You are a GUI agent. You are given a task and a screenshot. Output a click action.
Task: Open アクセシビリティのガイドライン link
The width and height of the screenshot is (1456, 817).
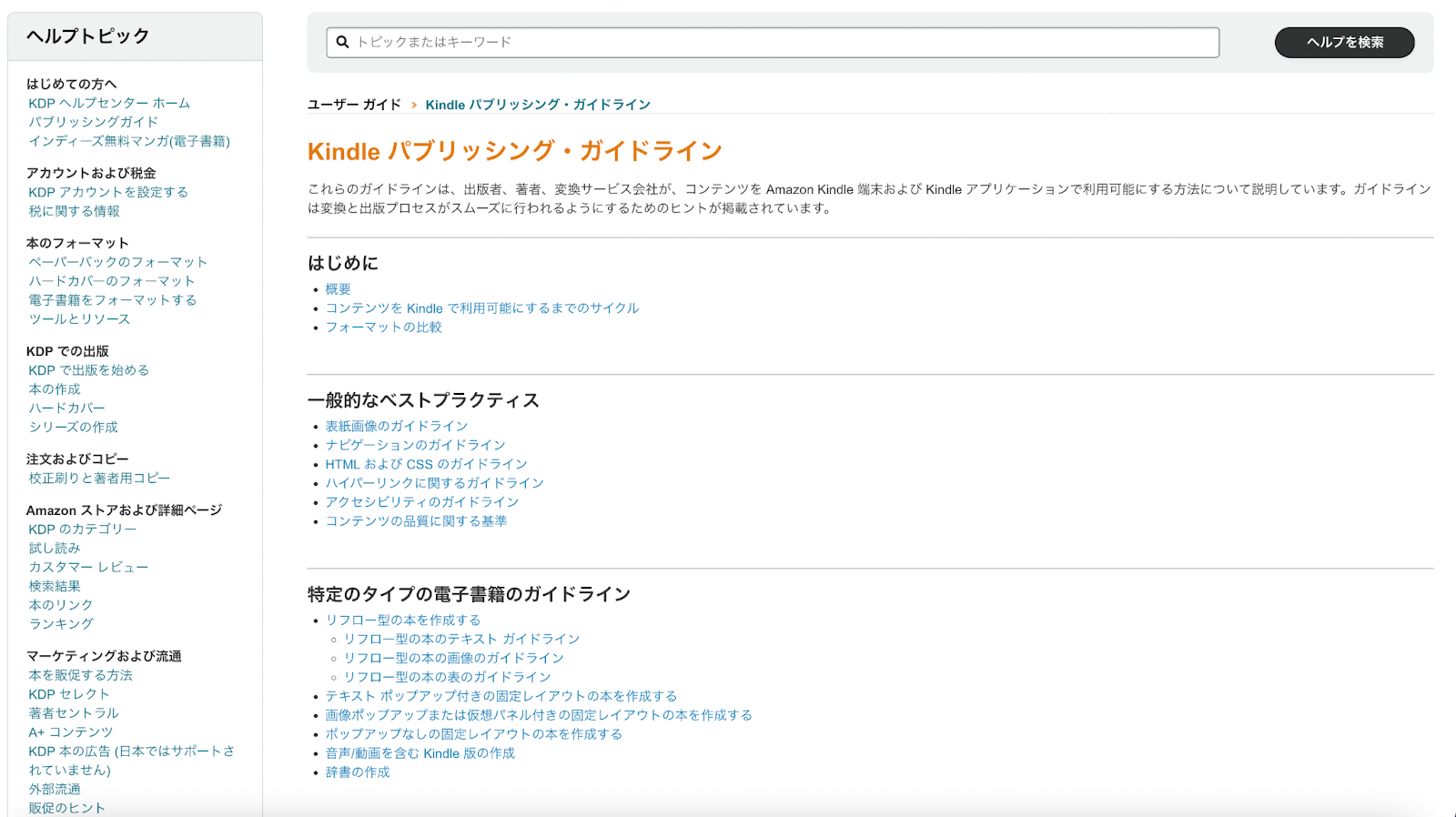pos(422,502)
